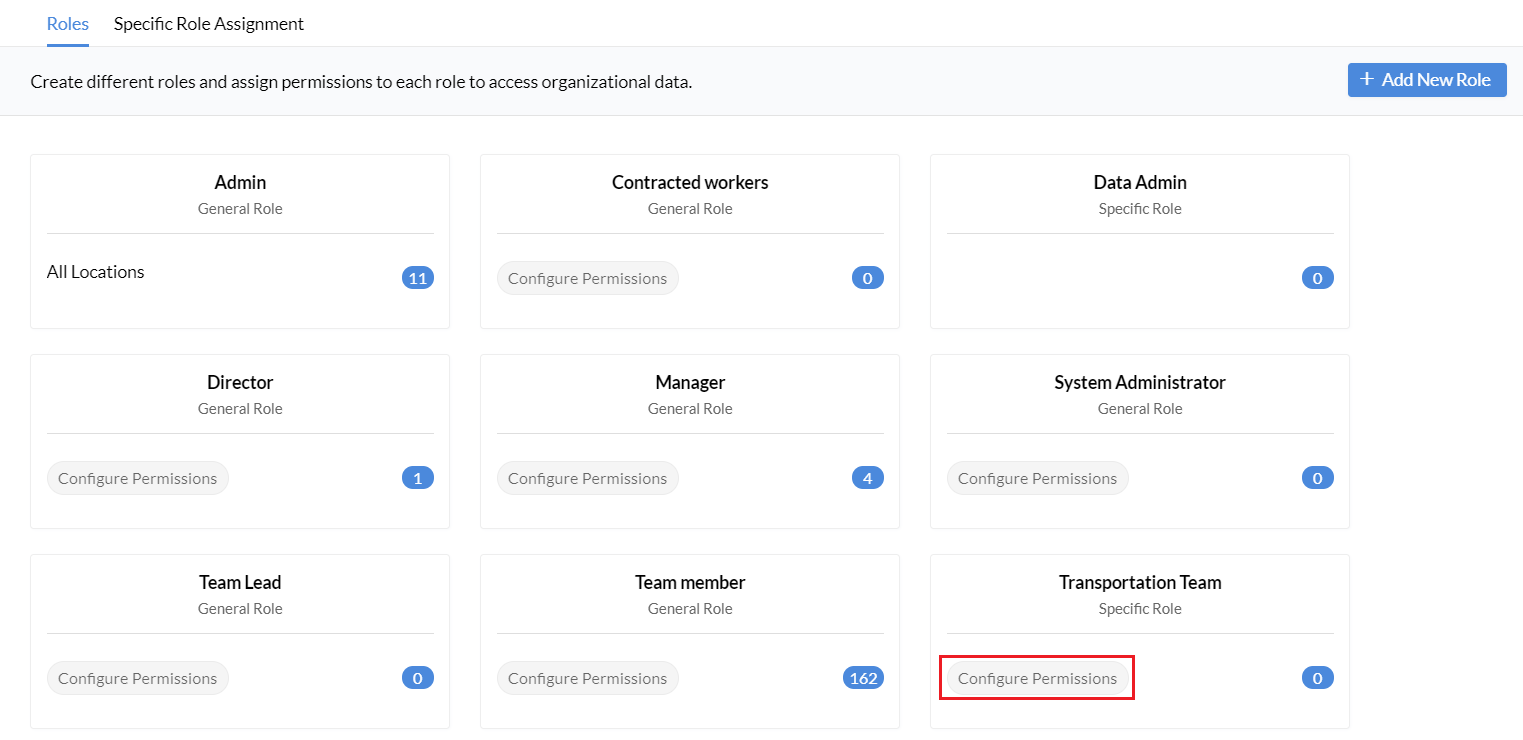Viewport: 1523px width, 740px height.
Task: Click the Add New Role button
Action: [x=1427, y=80]
